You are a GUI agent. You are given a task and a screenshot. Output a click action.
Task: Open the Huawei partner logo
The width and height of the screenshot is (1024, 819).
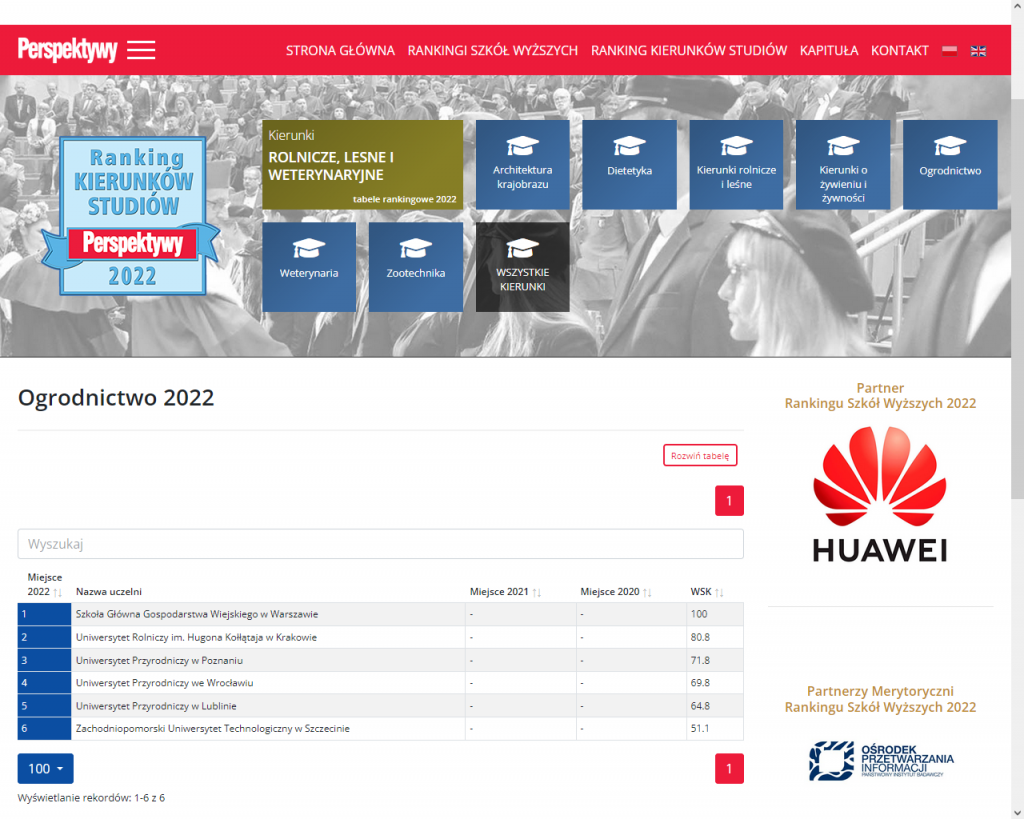(880, 494)
